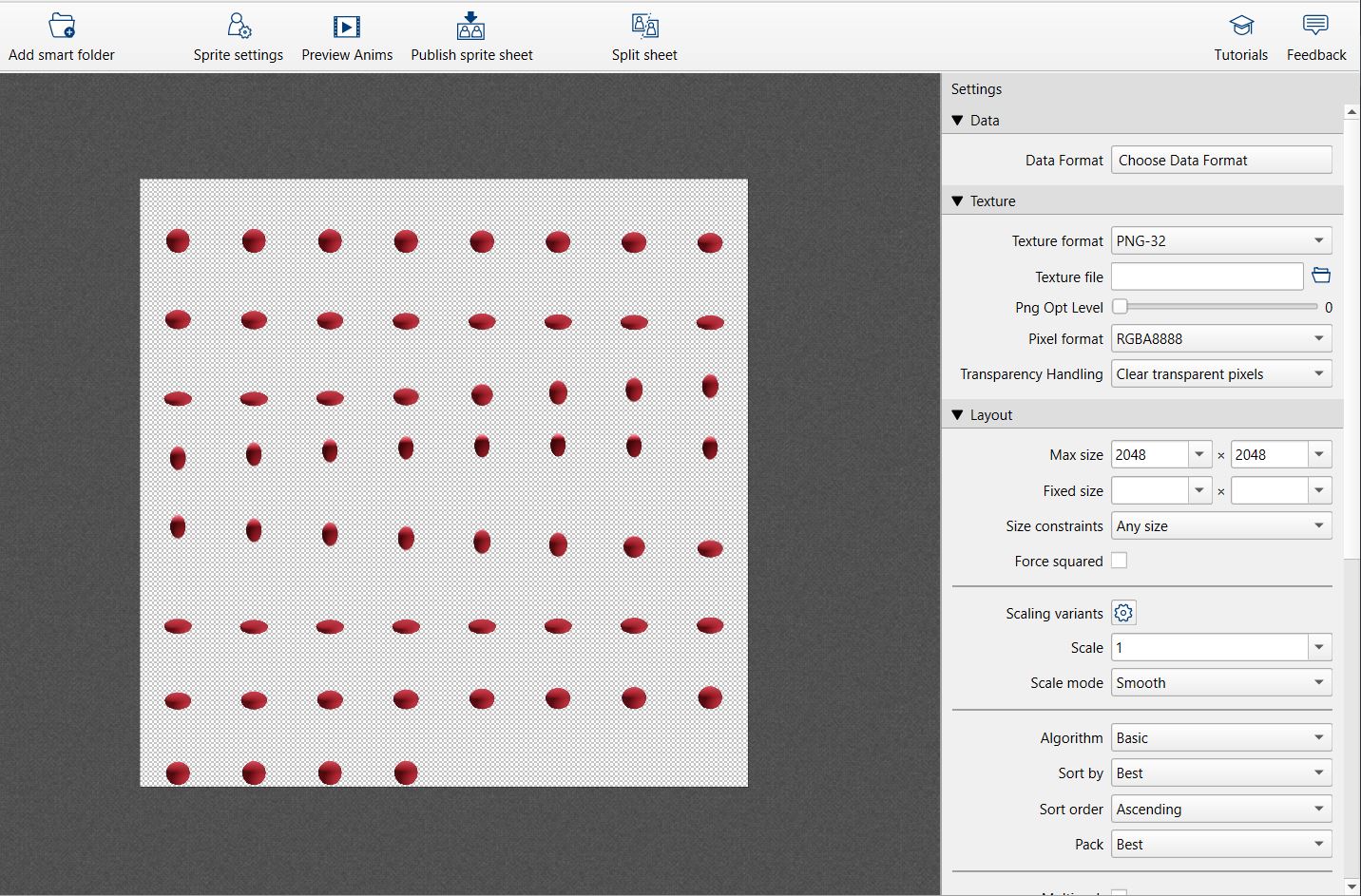The height and width of the screenshot is (896, 1361).
Task: Open the Feedback icon
Action: [1315, 26]
